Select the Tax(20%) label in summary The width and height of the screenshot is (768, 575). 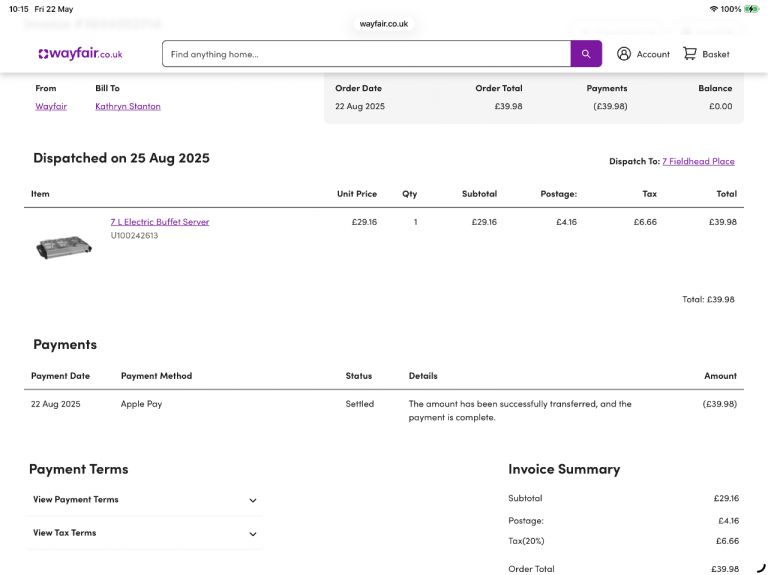pos(526,541)
